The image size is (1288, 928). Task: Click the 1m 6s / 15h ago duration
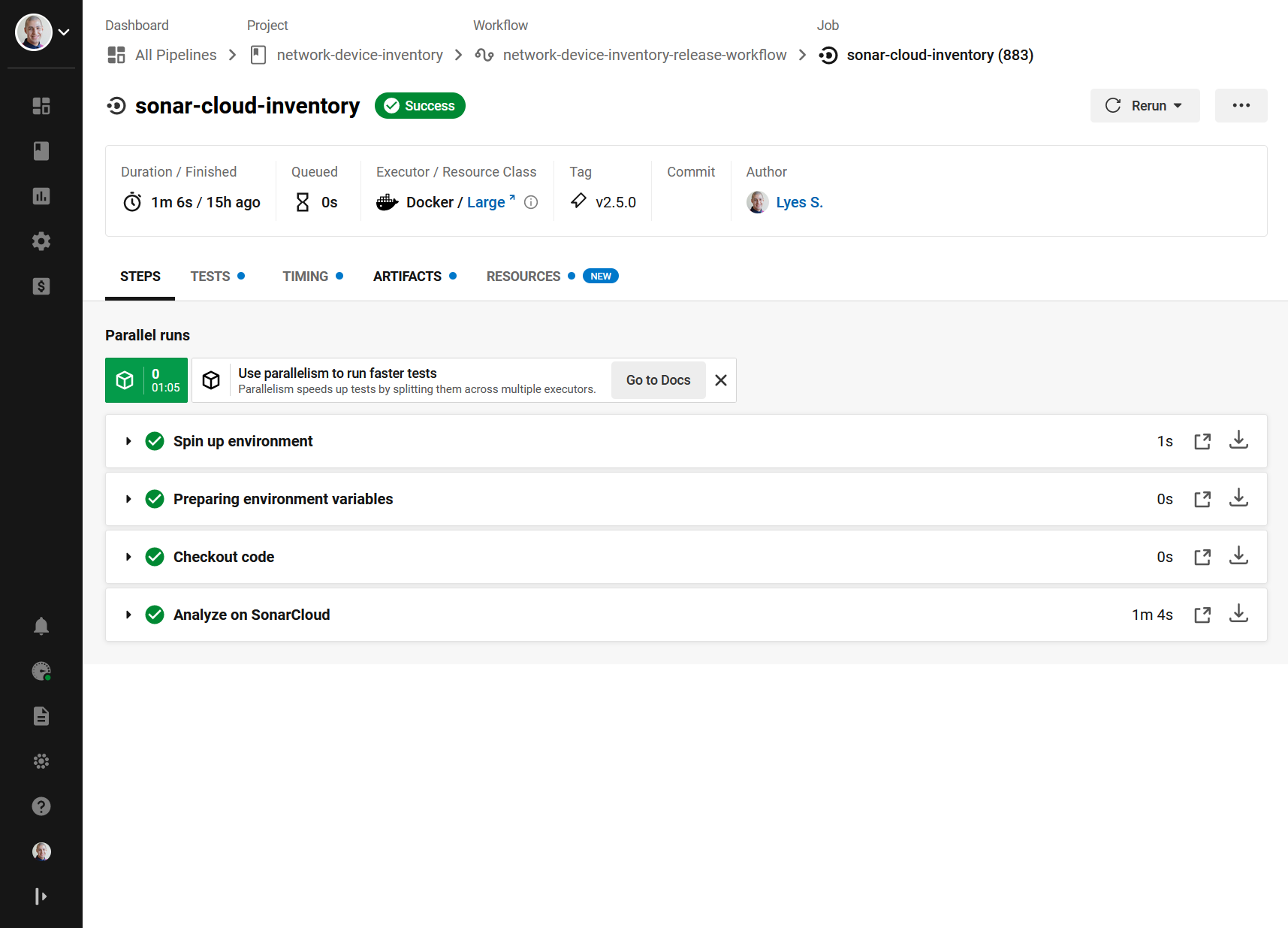click(206, 202)
